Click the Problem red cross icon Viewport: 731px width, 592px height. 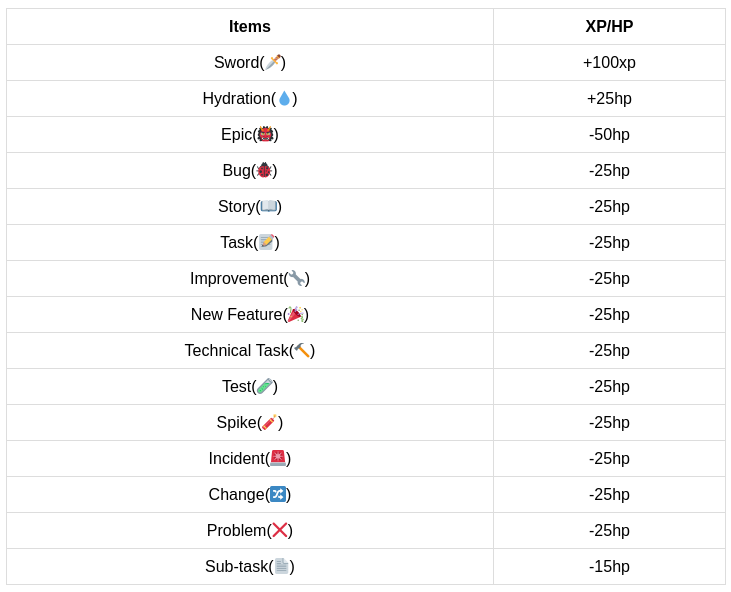280,530
